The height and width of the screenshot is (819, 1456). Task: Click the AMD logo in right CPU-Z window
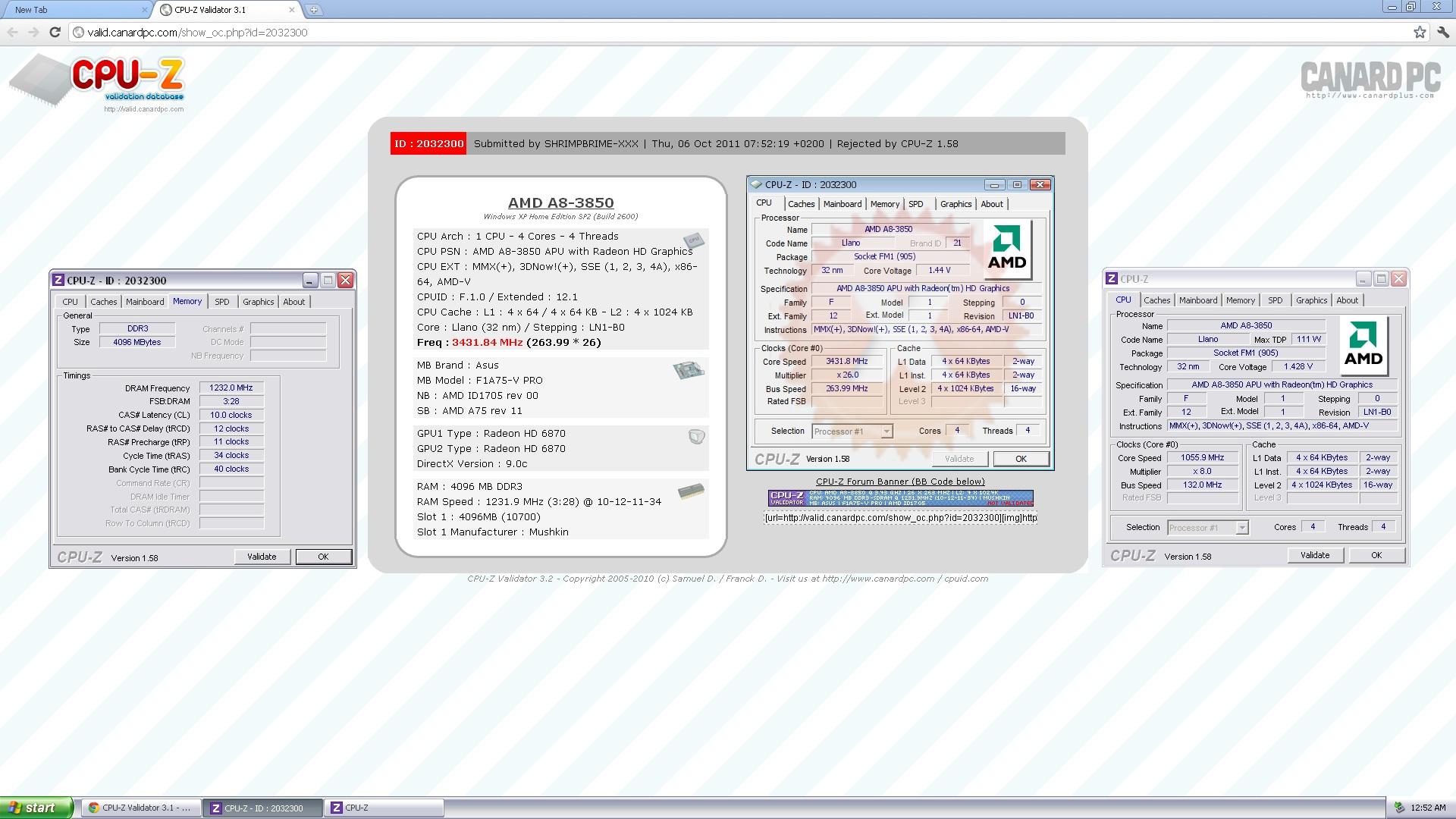[x=1363, y=347]
